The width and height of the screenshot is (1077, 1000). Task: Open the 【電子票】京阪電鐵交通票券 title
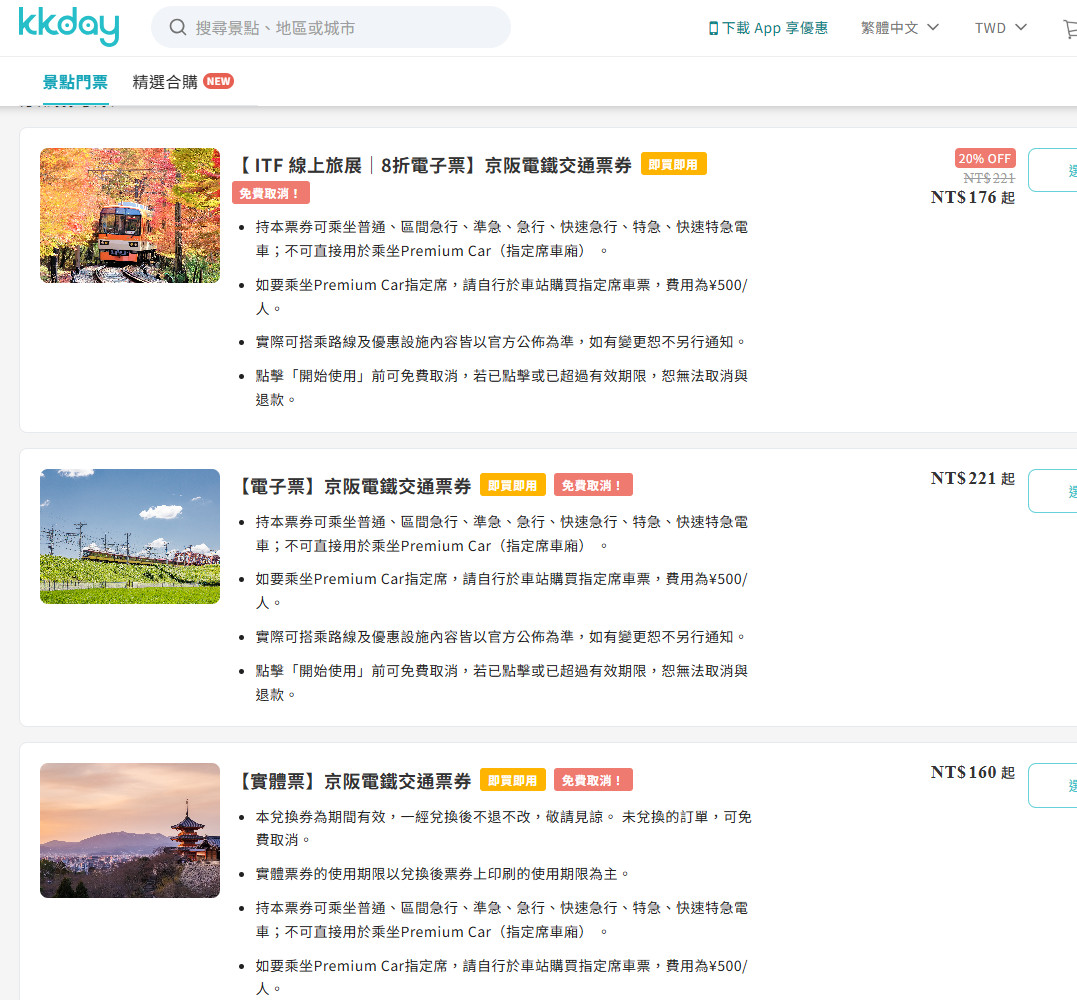[354, 486]
